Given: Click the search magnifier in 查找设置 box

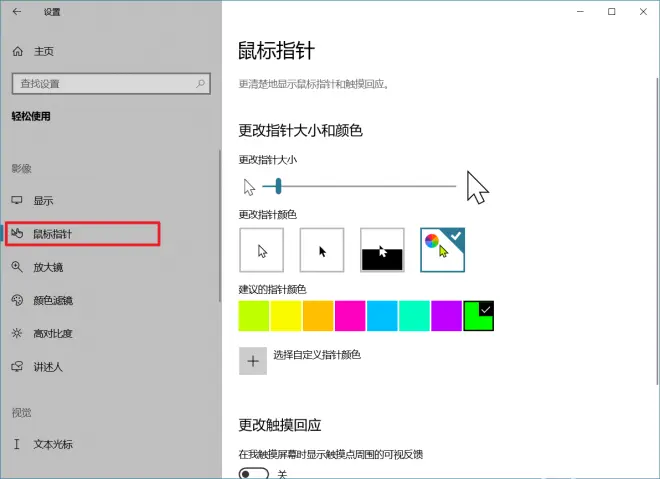Looking at the screenshot, I should 200,83.
